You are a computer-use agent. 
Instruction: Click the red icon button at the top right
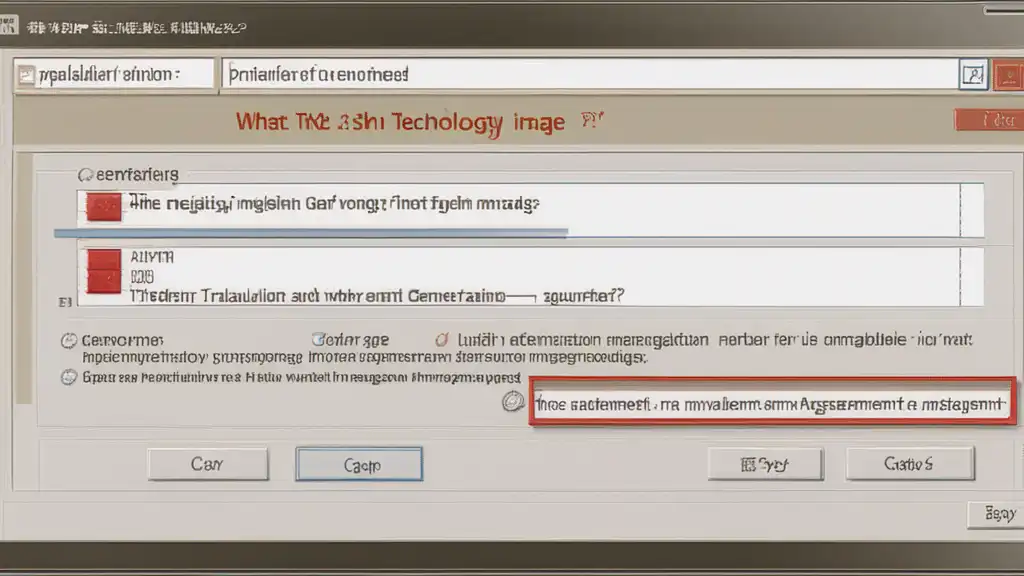[1009, 76]
